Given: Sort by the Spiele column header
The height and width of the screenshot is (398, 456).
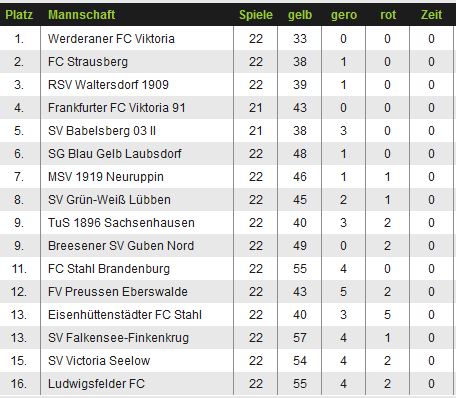Looking at the screenshot, I should [256, 15].
